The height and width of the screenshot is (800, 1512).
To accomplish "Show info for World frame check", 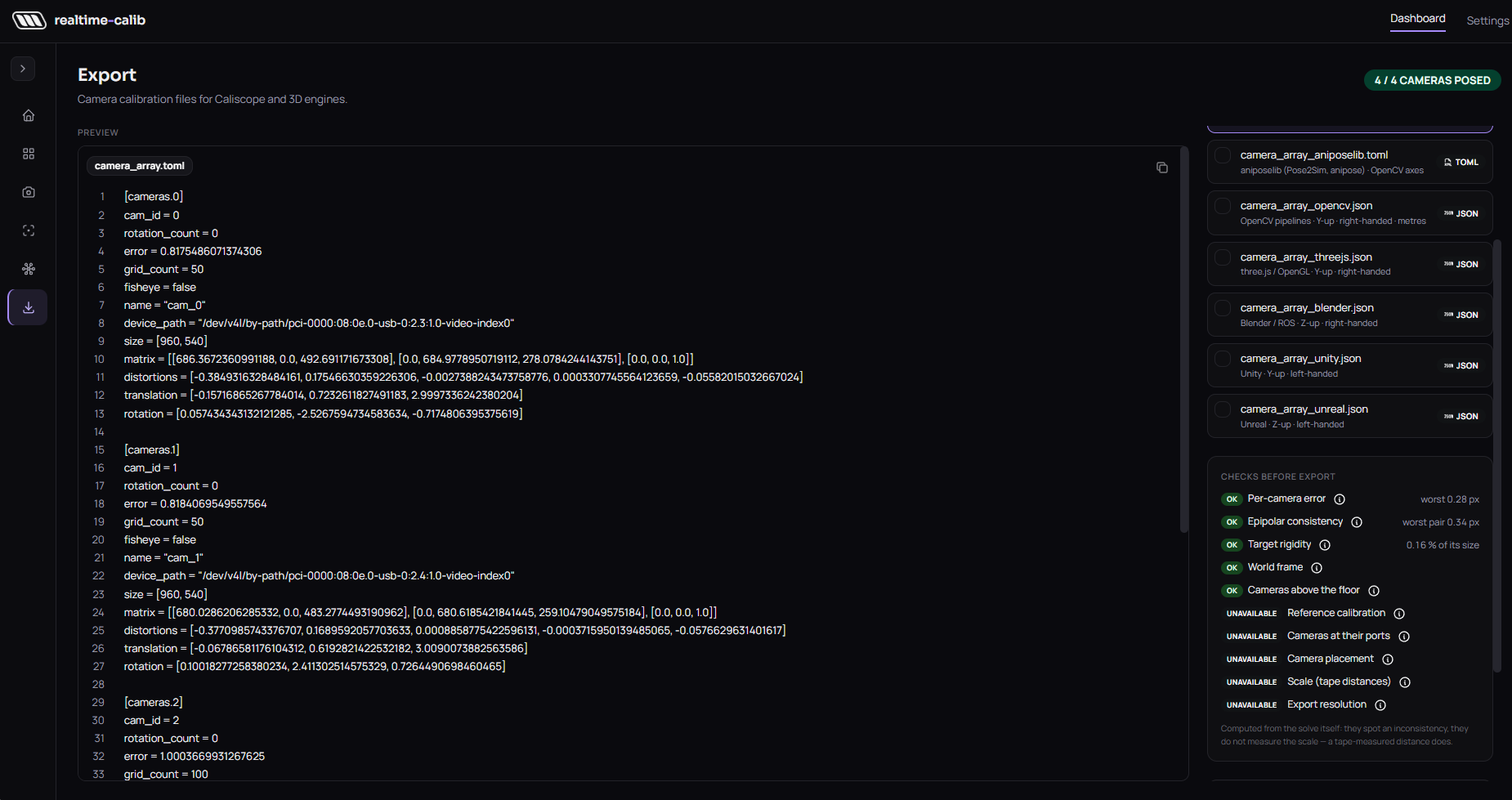I will (1317, 568).
